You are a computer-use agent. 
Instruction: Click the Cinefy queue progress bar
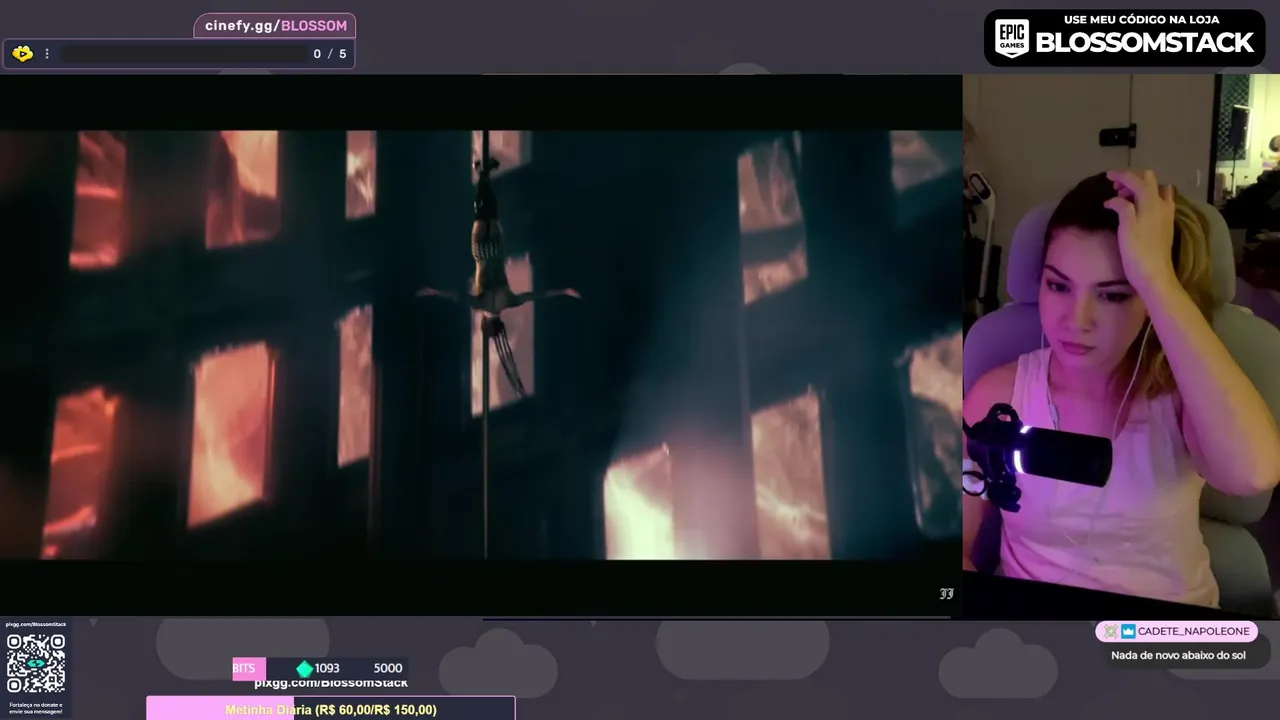click(182, 54)
